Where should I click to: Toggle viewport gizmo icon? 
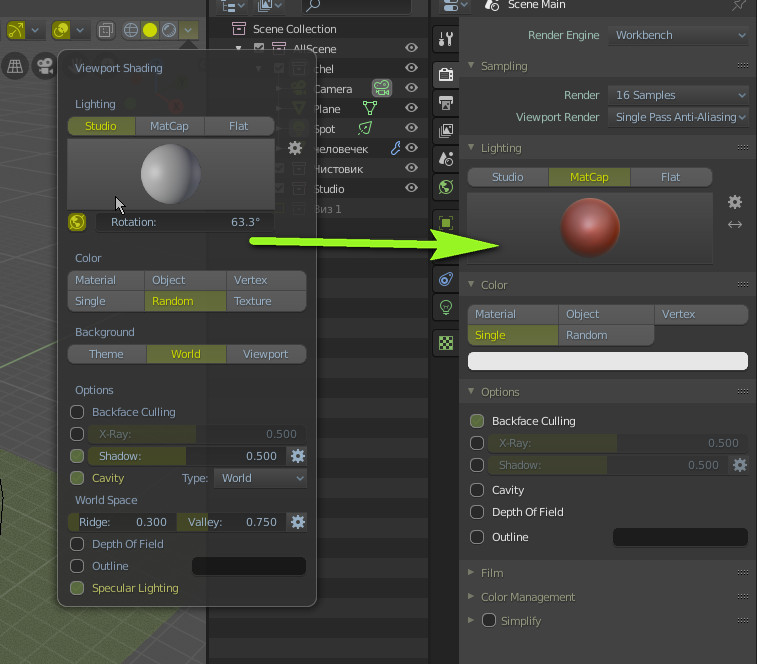click(x=16, y=30)
